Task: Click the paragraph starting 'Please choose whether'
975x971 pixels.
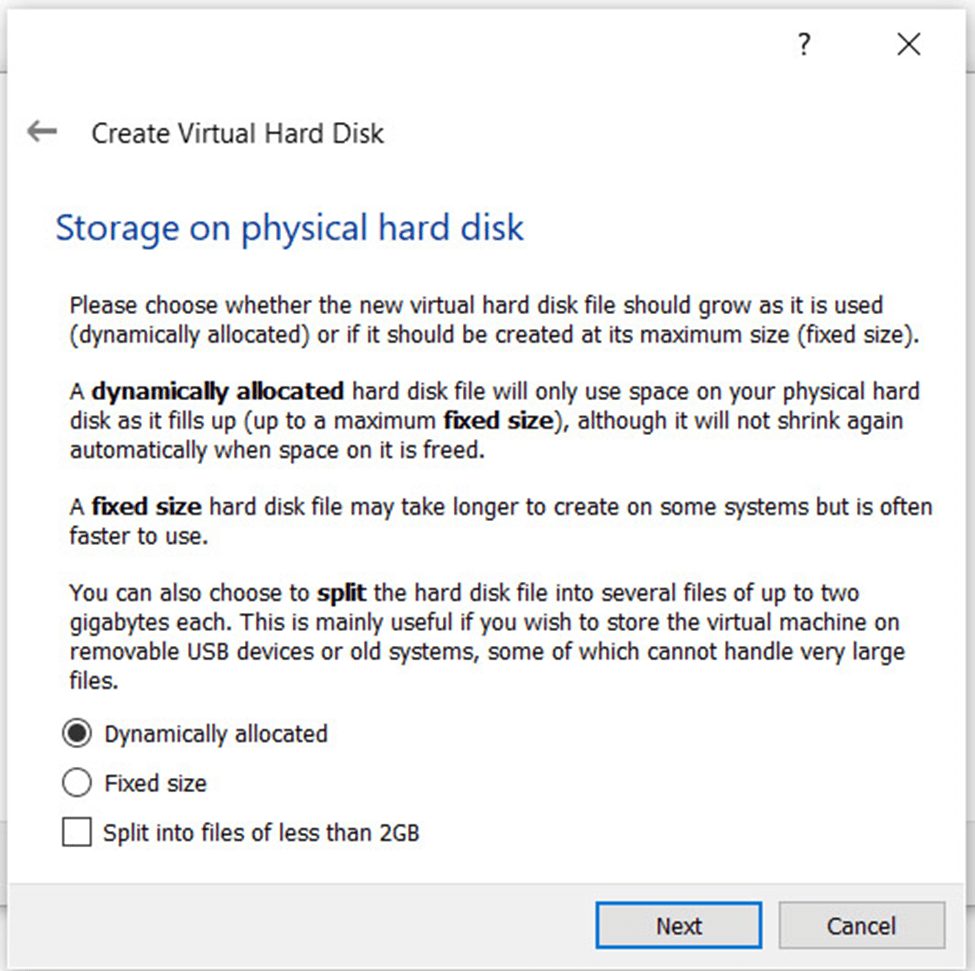Action: coord(494,320)
